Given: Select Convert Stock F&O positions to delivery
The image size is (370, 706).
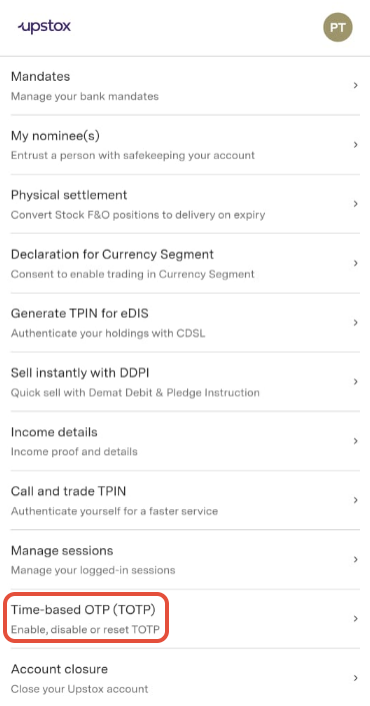Looking at the screenshot, I should [x=121, y=215].
